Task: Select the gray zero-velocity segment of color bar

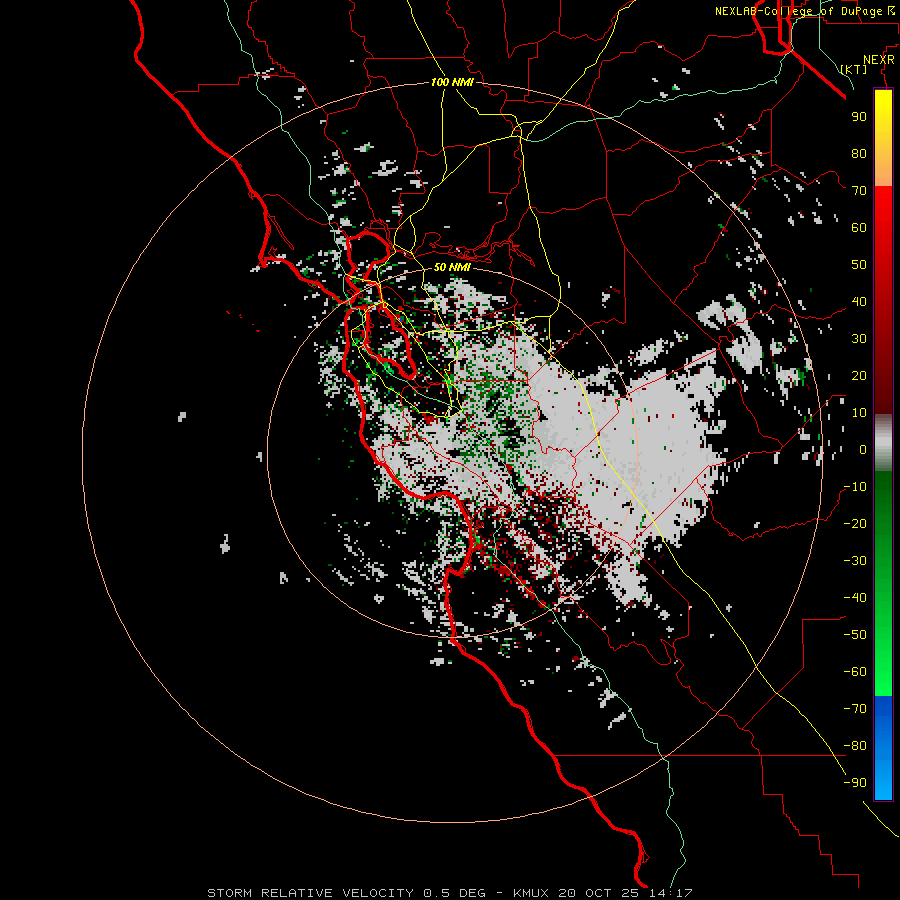Action: (x=883, y=443)
